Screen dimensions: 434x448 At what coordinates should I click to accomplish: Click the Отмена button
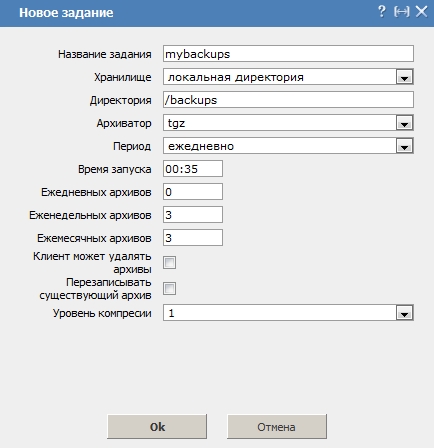pyautogui.click(x=277, y=427)
